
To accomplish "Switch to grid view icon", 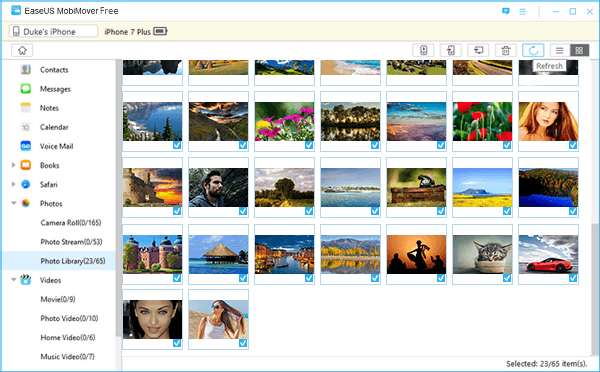I will point(579,50).
